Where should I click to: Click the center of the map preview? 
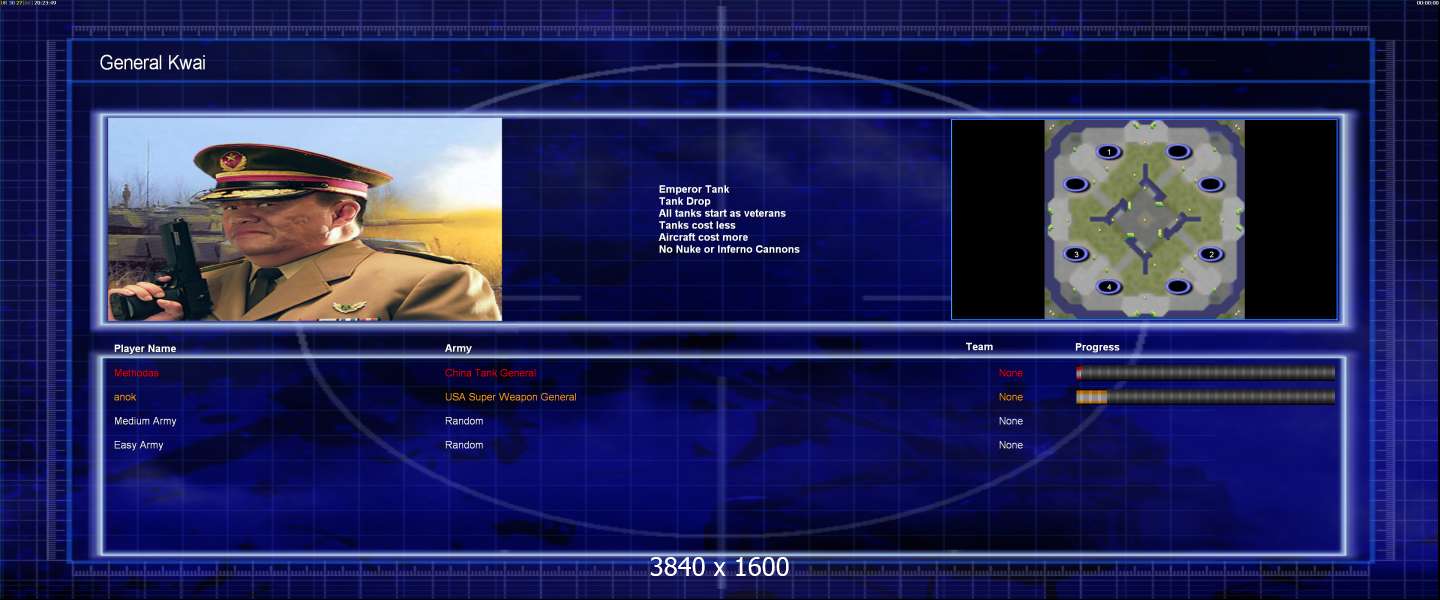tap(1144, 219)
